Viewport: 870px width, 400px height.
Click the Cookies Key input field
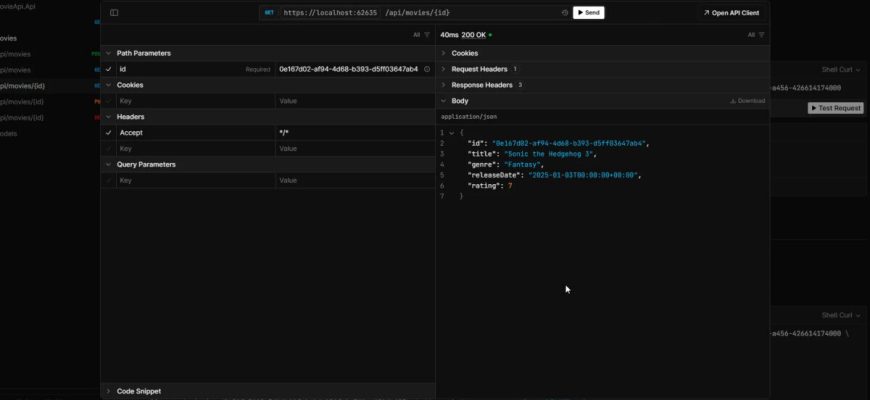195,101
